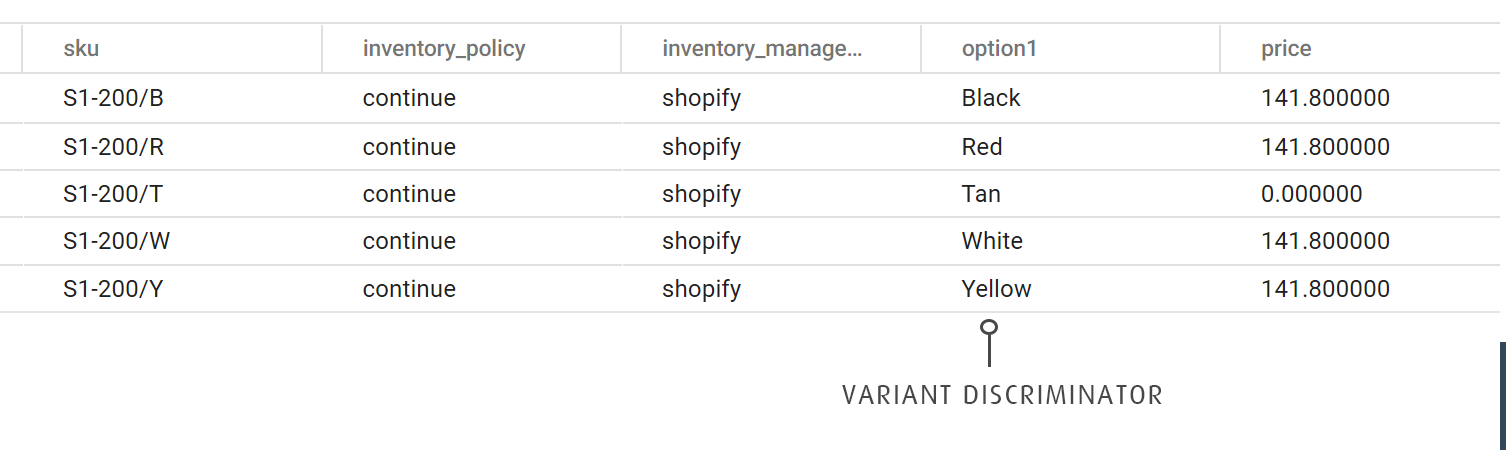Click the option1 column header

click(999, 48)
